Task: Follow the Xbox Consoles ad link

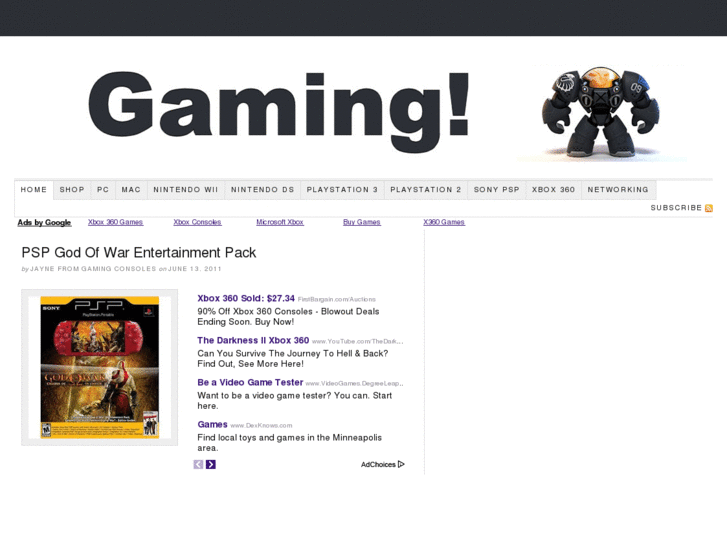Action: [198, 222]
